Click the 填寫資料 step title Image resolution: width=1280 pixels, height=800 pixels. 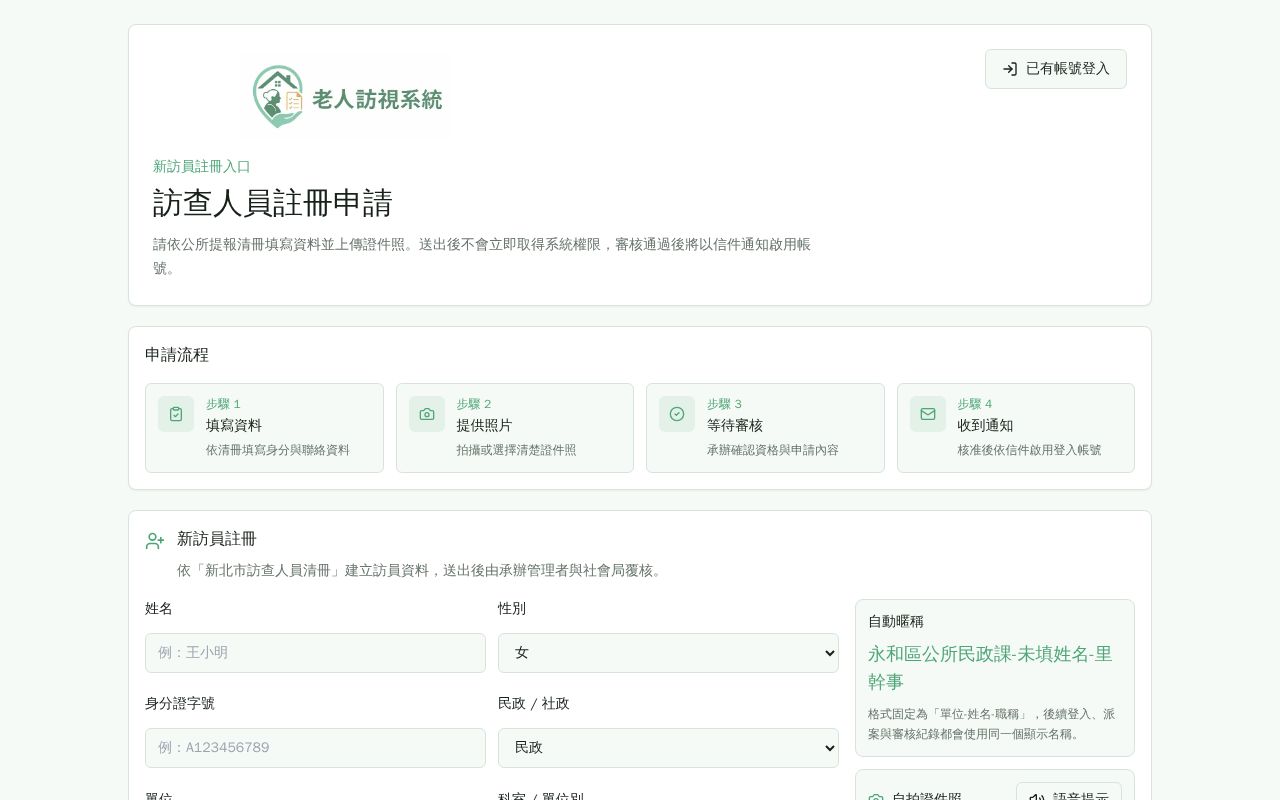point(234,425)
